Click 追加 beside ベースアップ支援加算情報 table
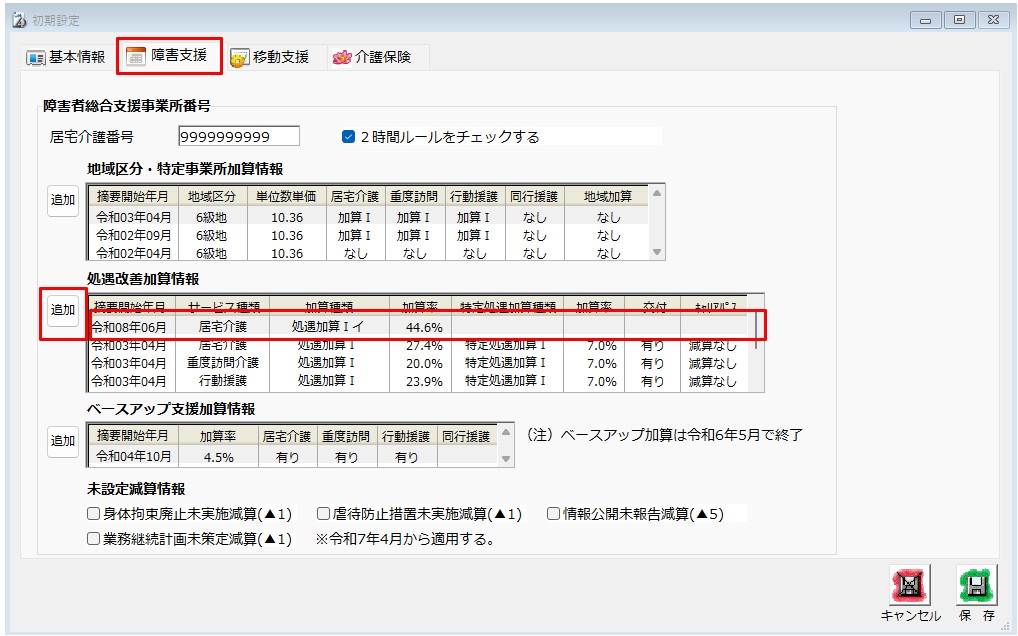Image resolution: width=1018 pixels, height=636 pixels. pos(63,441)
